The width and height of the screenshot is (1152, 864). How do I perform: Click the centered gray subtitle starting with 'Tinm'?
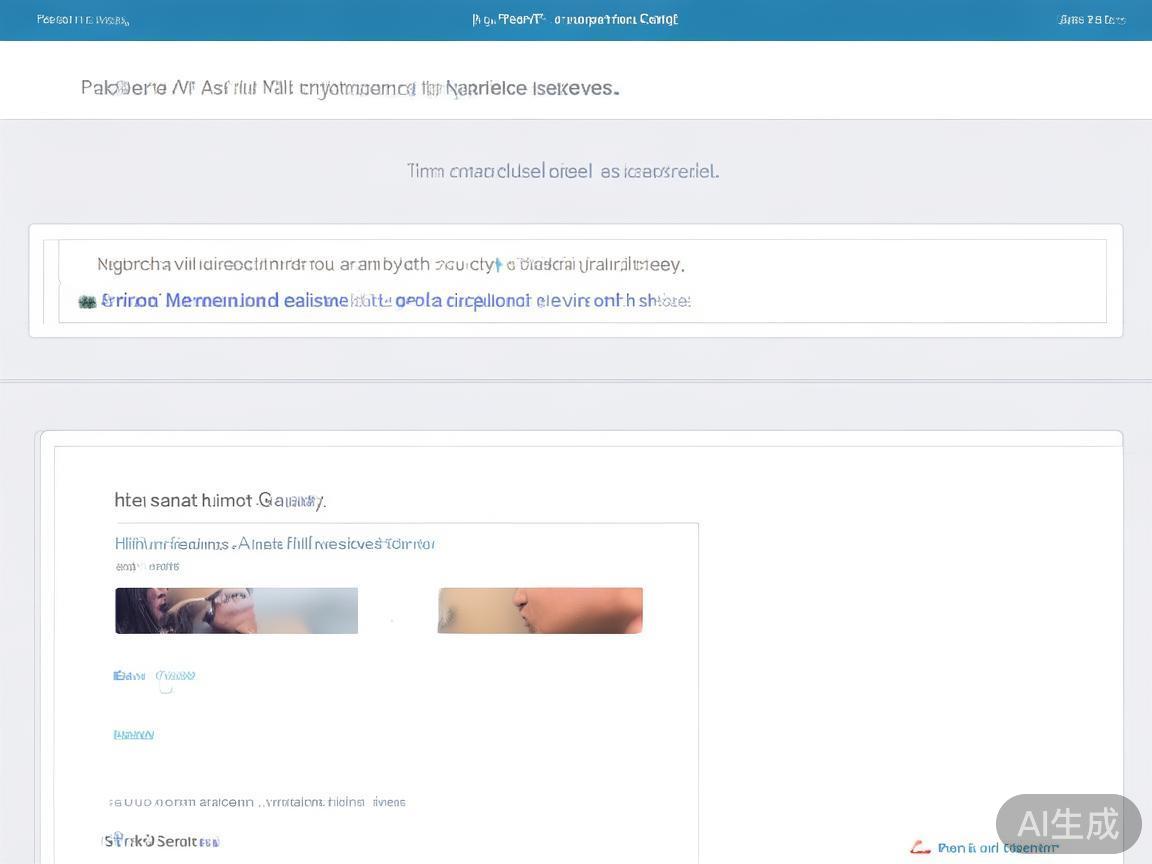coord(563,171)
